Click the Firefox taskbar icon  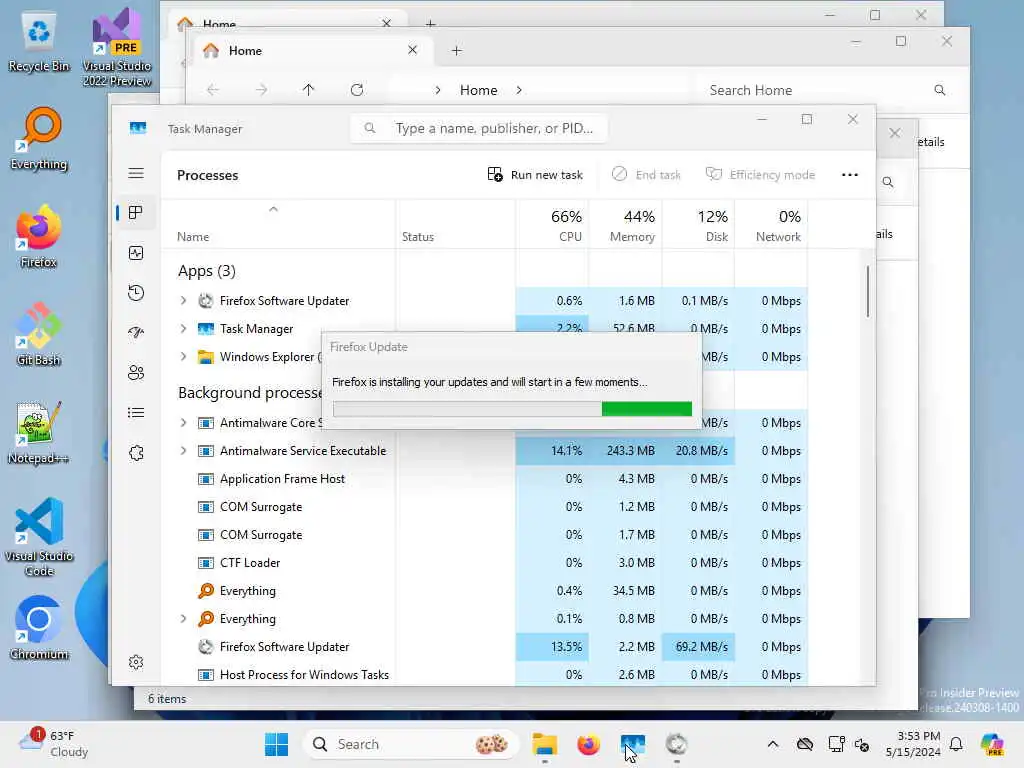point(588,744)
